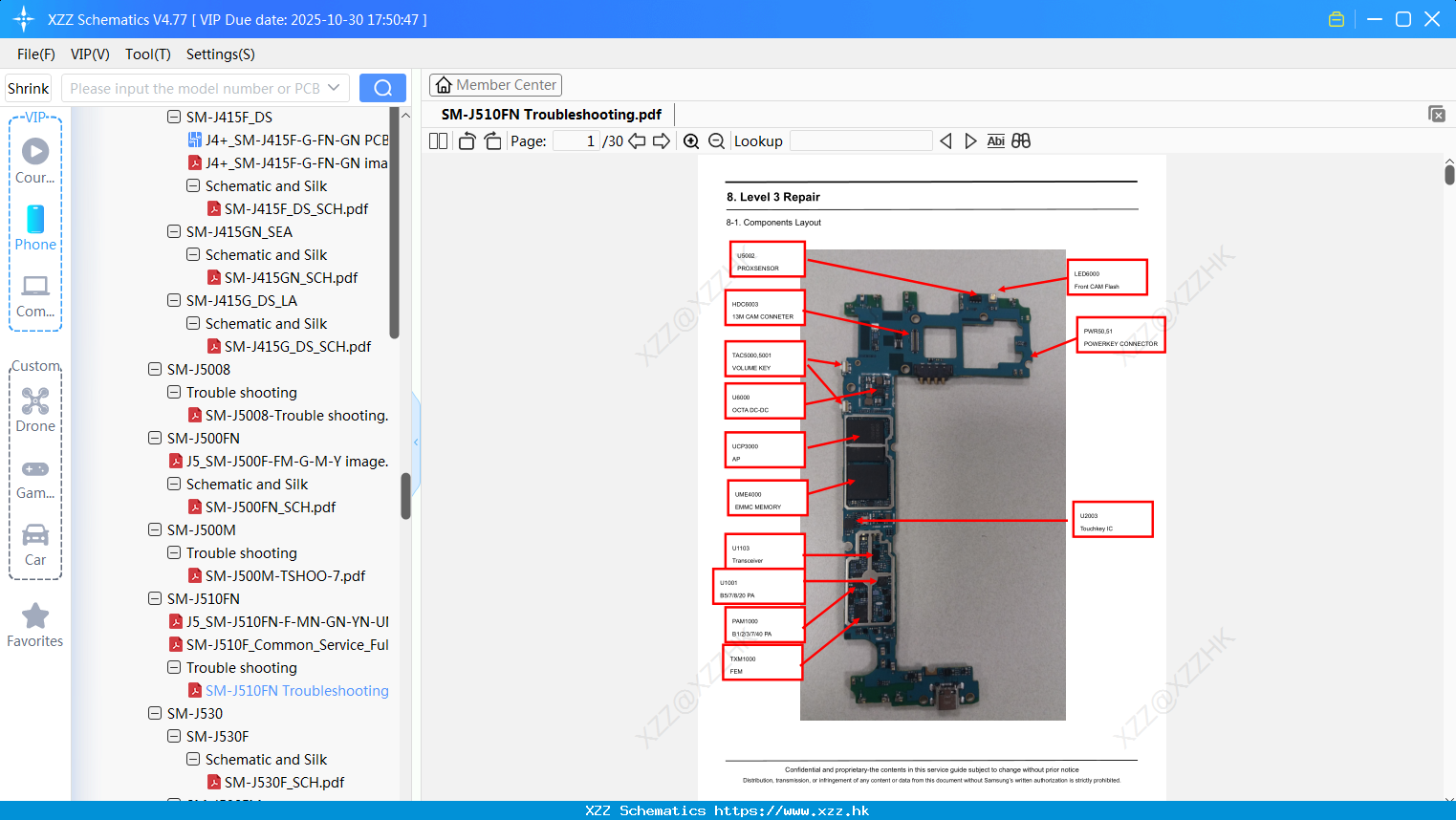Image resolution: width=1456 pixels, height=820 pixels.
Task: Click the model number input field
Action: (196, 88)
